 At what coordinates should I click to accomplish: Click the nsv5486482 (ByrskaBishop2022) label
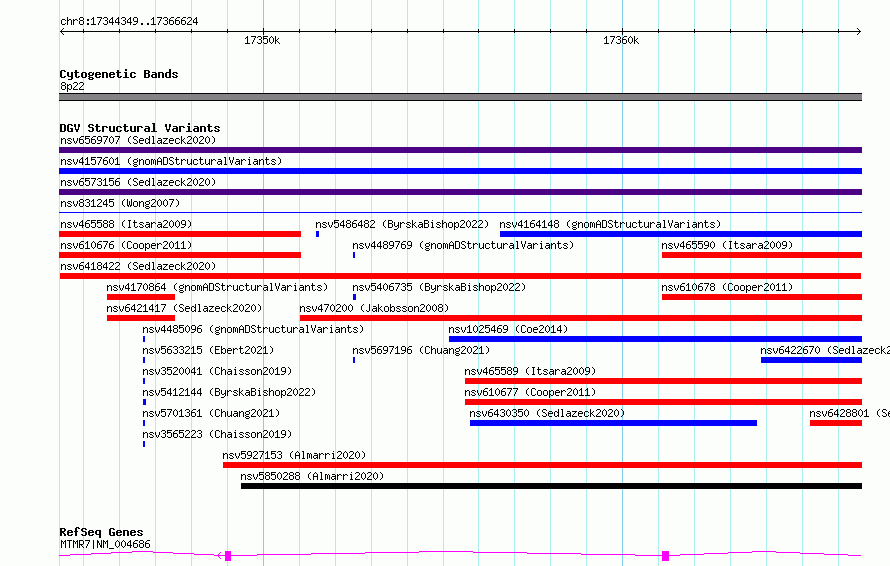click(x=402, y=224)
